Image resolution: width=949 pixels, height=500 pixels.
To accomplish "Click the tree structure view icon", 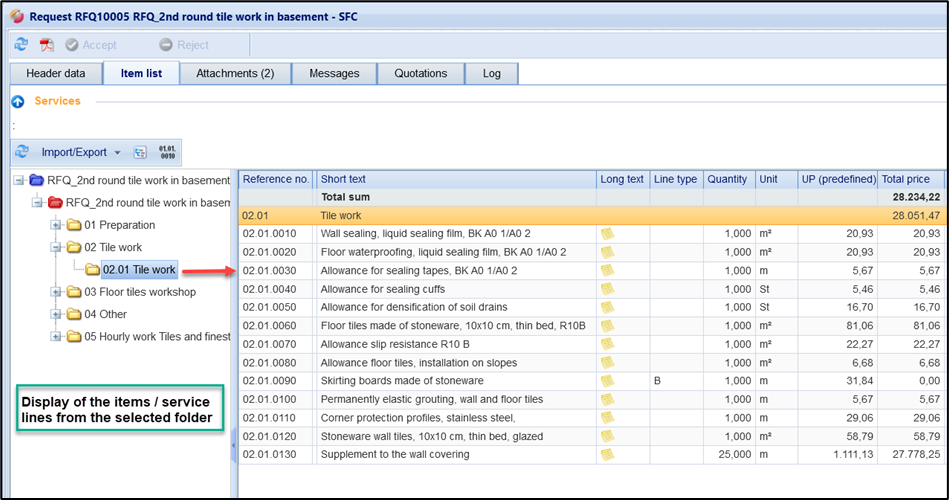I will 140,153.
